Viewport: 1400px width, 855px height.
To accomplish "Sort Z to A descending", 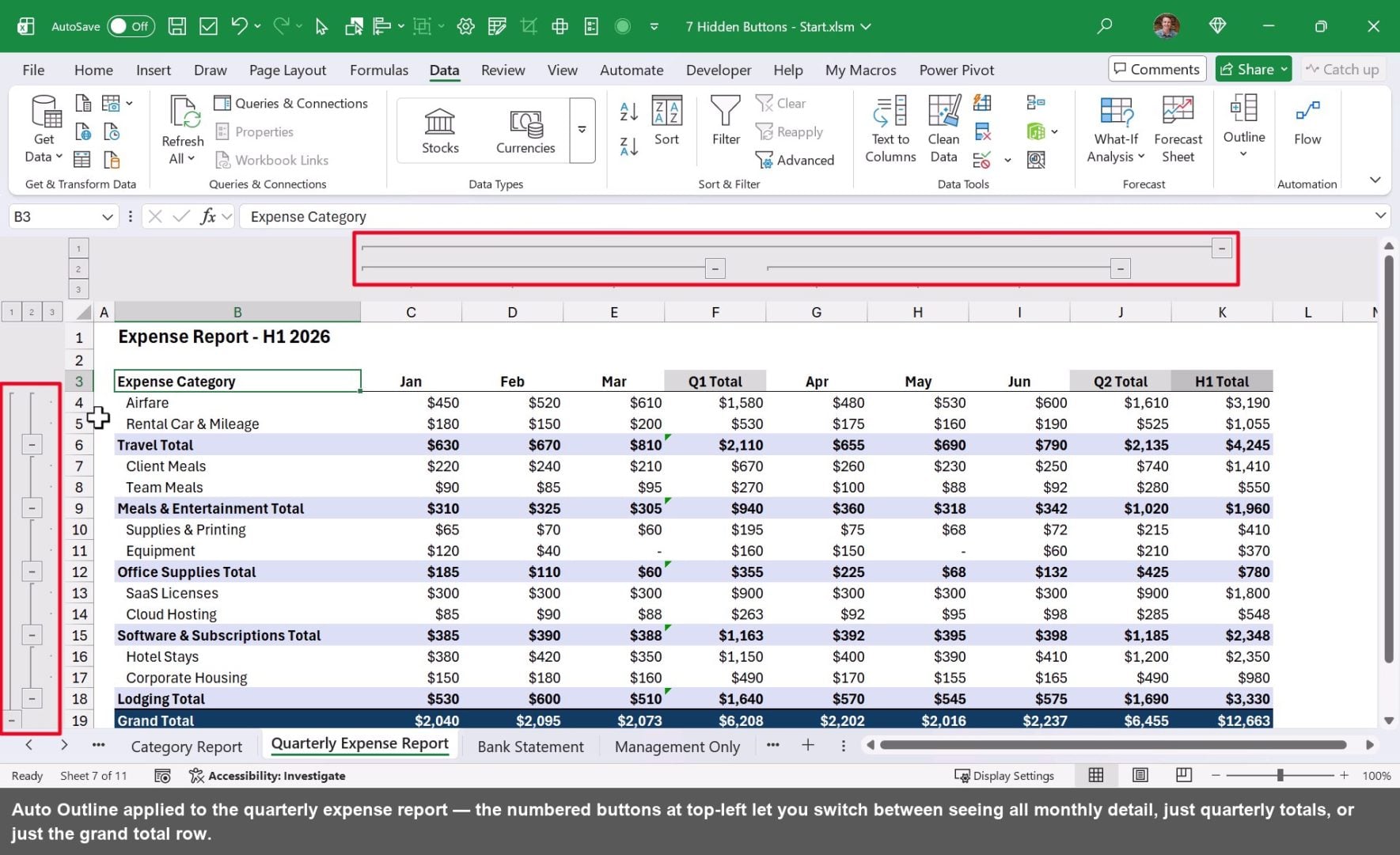I will (629, 146).
